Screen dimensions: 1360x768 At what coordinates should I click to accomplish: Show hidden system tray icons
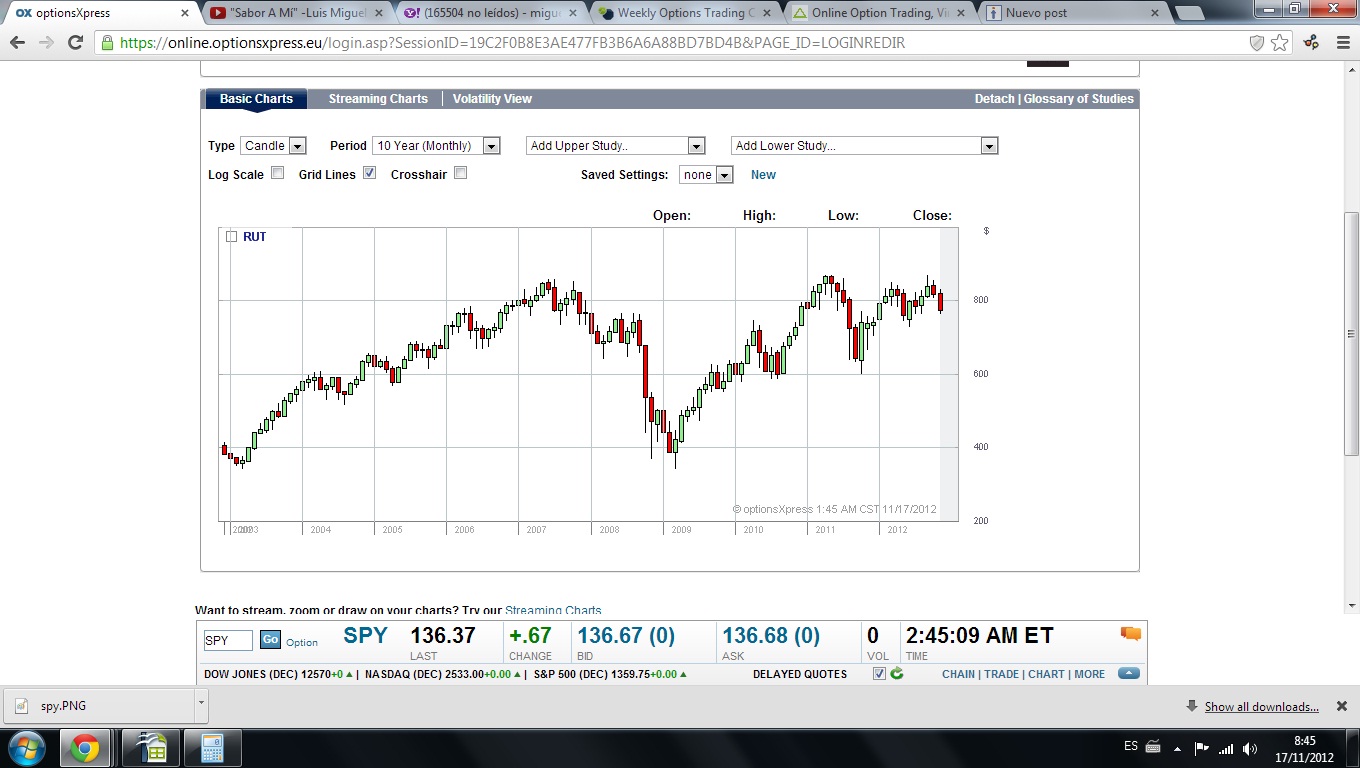click(1177, 748)
